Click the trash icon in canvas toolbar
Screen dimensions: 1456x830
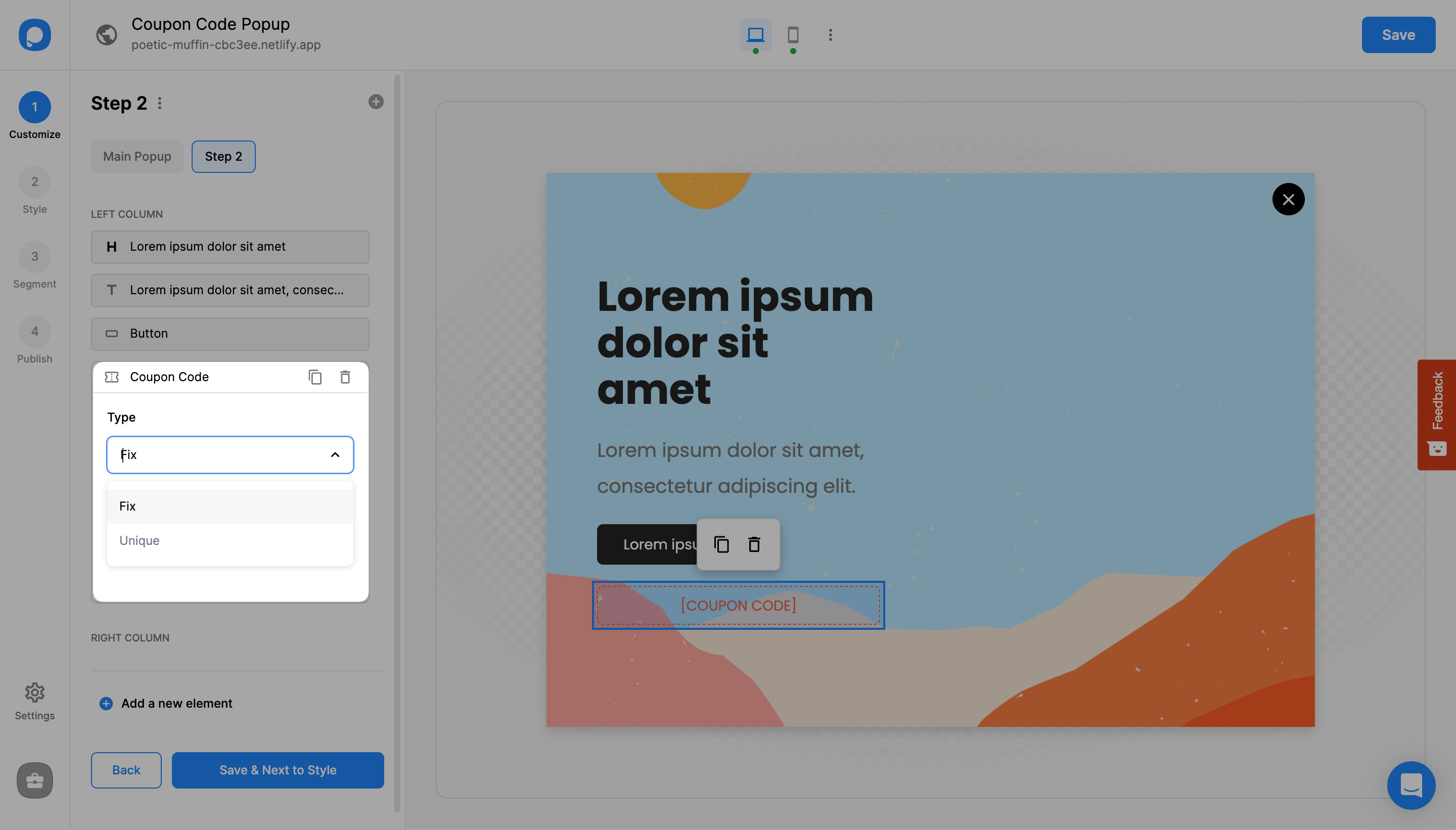tap(754, 544)
